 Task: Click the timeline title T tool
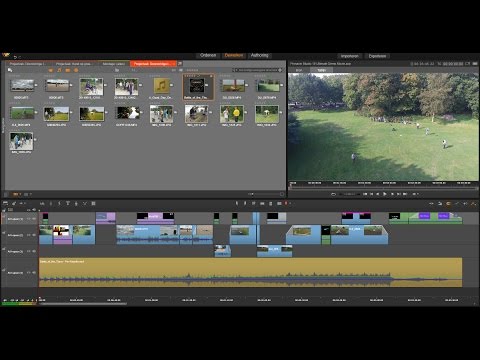tap(68, 203)
